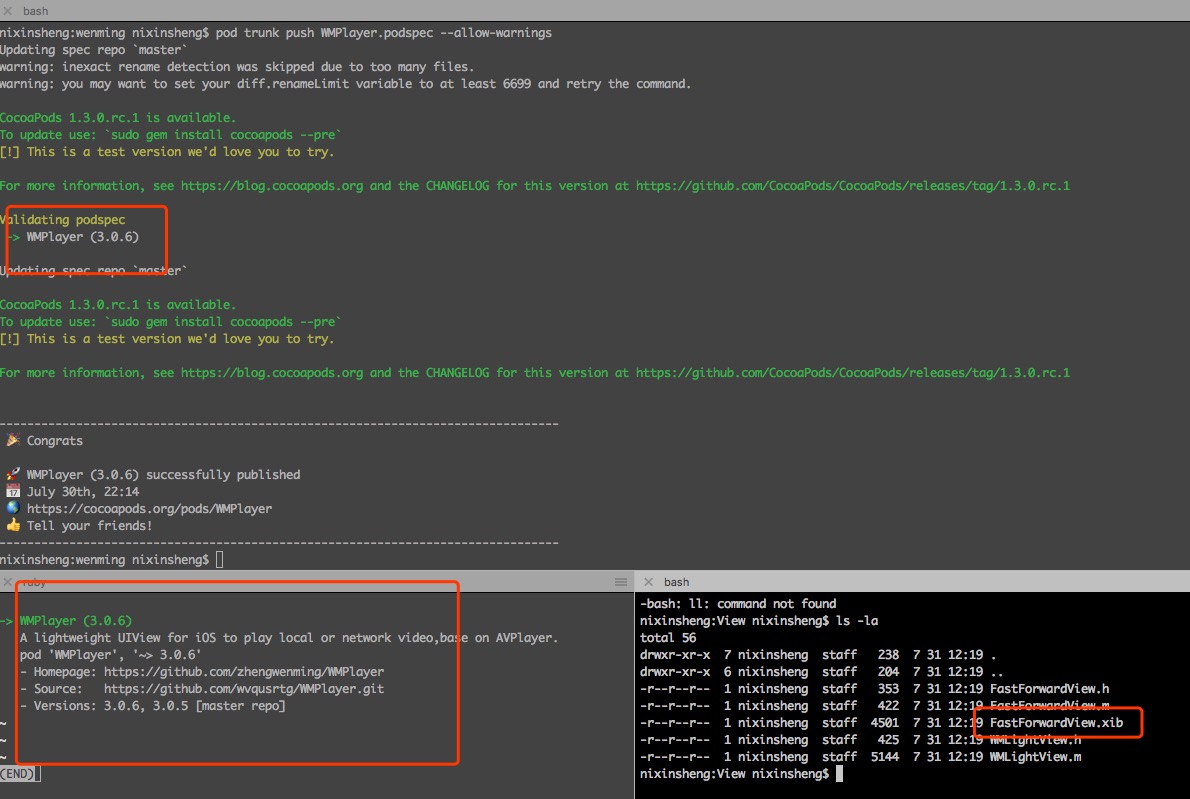Click 'WMPlayer (3.0.6) successfully published' text
The height and width of the screenshot is (799, 1190).
(x=163, y=475)
